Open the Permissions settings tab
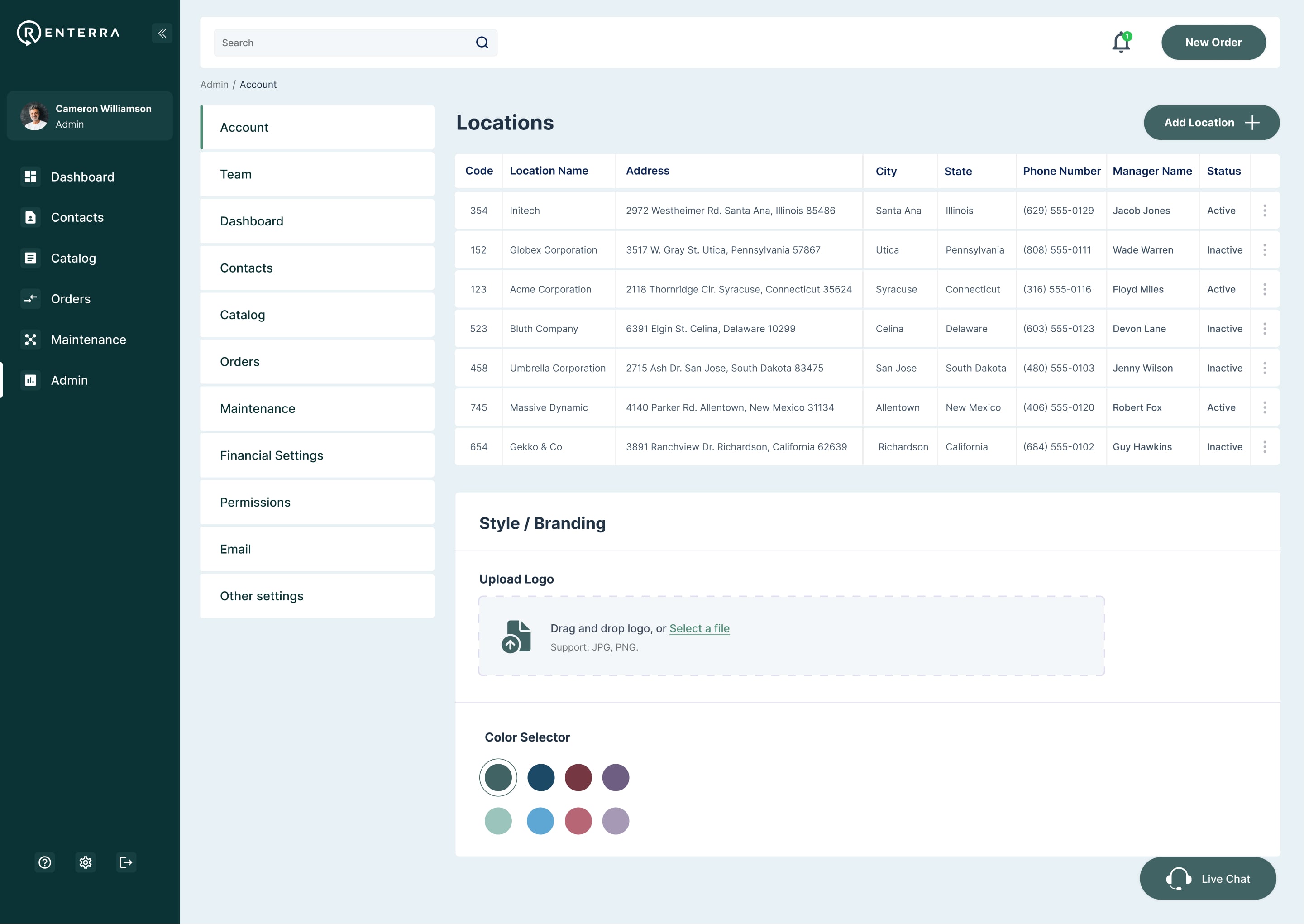The height and width of the screenshot is (924, 1304). [317, 503]
